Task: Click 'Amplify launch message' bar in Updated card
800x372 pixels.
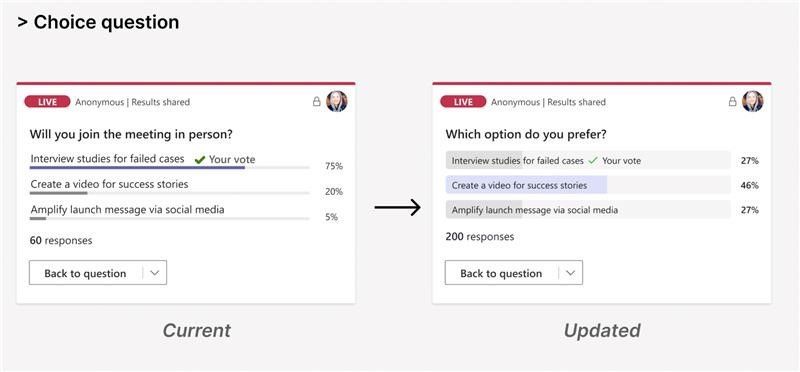Action: click(588, 210)
